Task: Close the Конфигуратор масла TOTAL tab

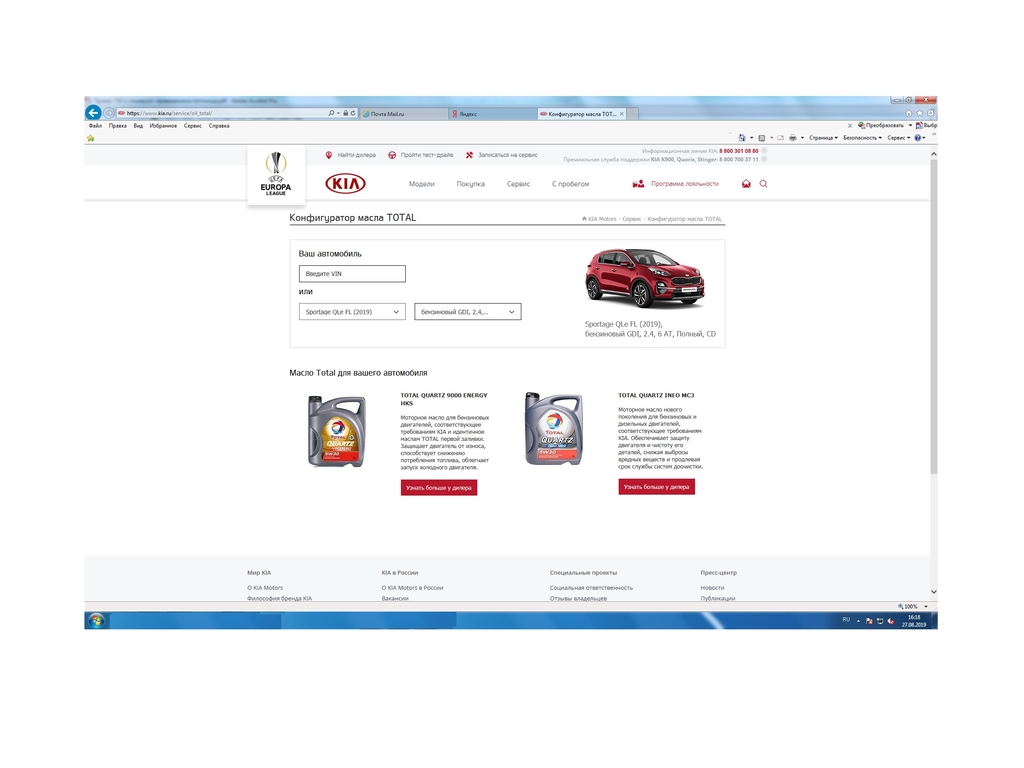Action: 622,114
